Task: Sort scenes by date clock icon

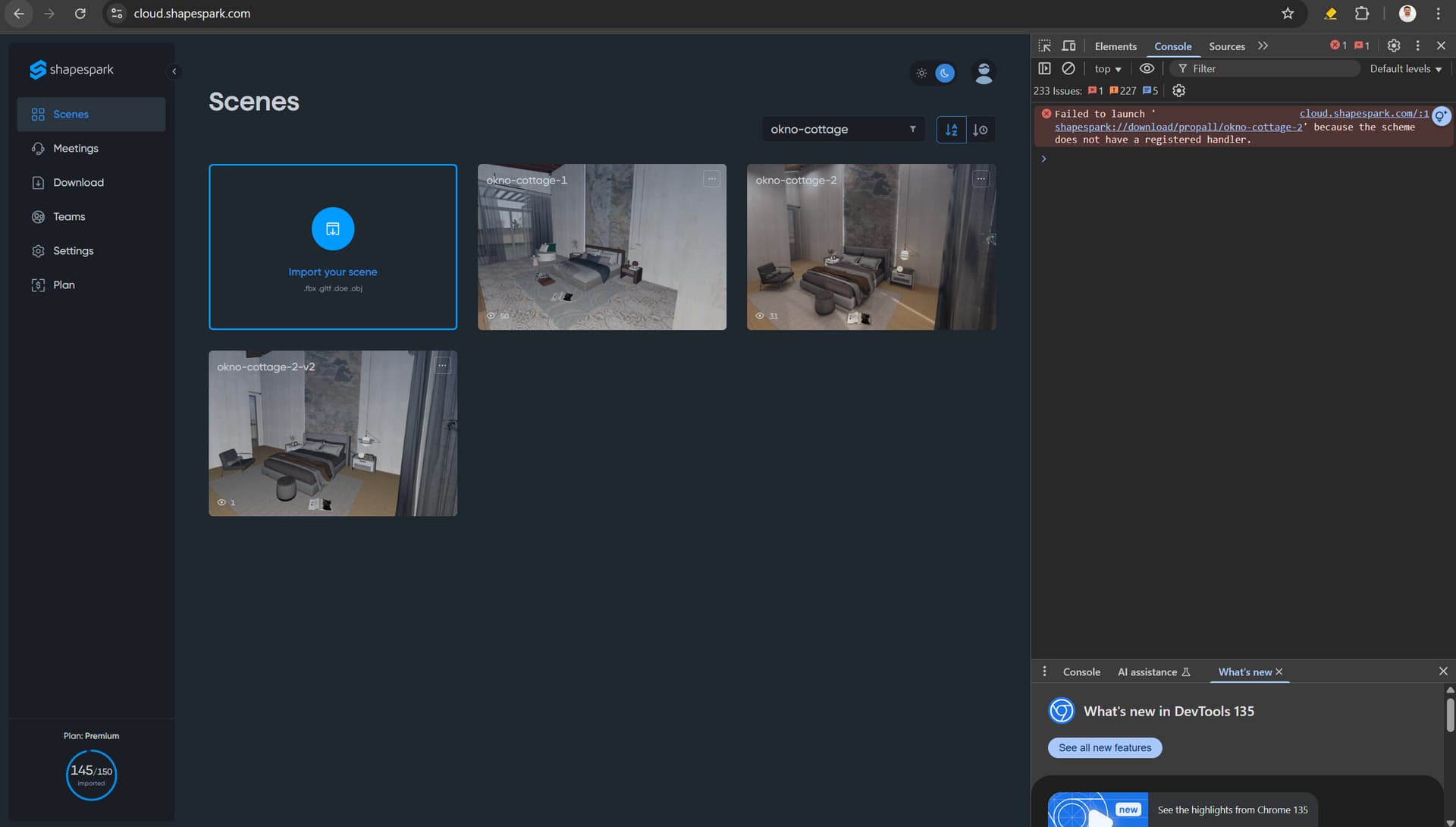Action: 980,130
